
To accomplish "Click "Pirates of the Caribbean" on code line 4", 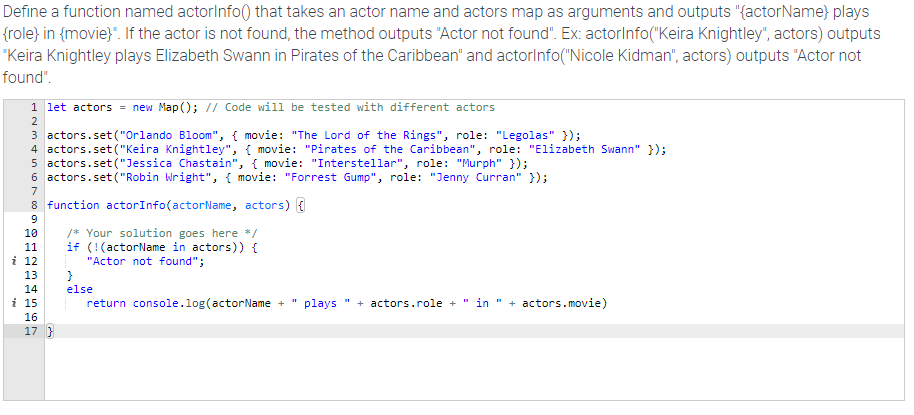I will 389,149.
